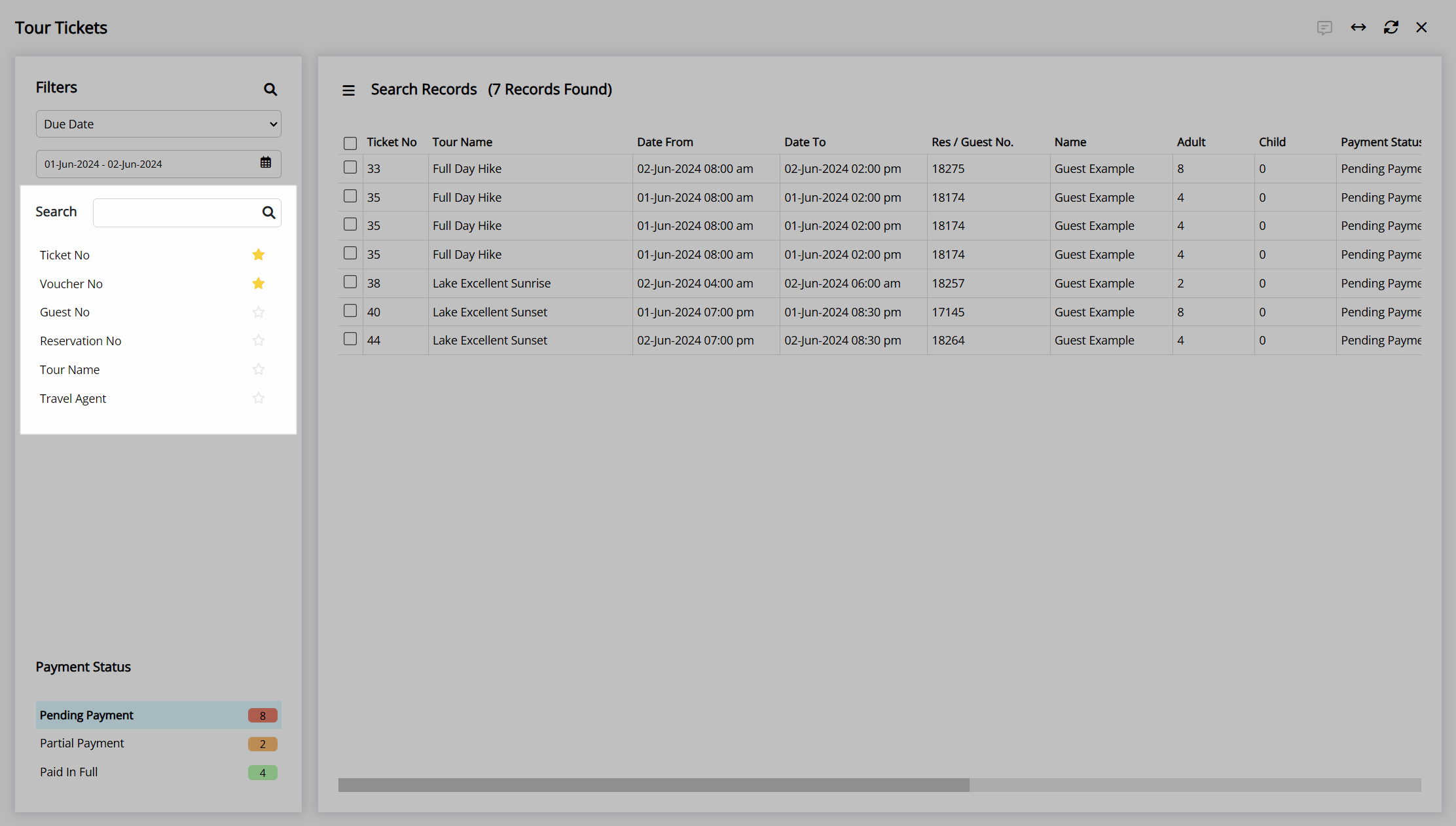Favorite the Guest No star
Image resolution: width=1456 pixels, height=826 pixels.
[259, 312]
